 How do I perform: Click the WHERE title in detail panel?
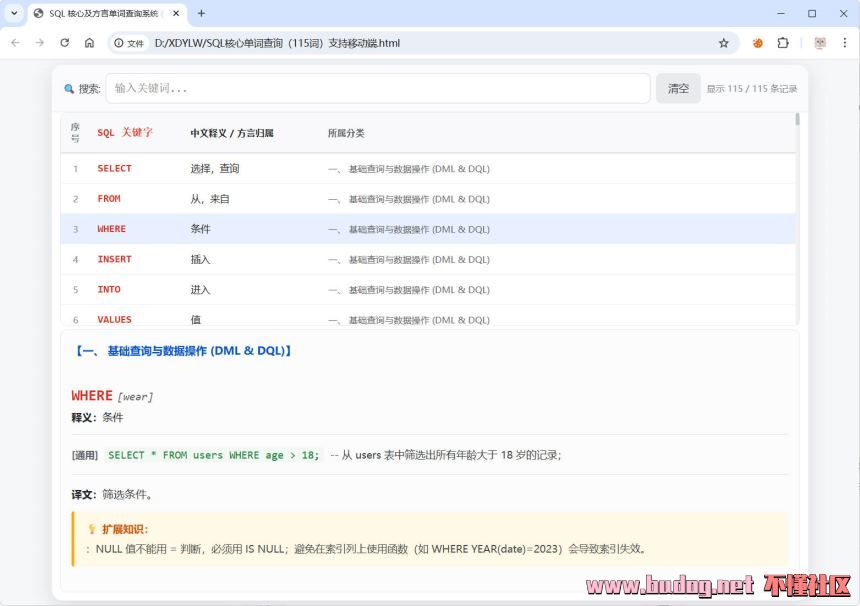click(92, 395)
